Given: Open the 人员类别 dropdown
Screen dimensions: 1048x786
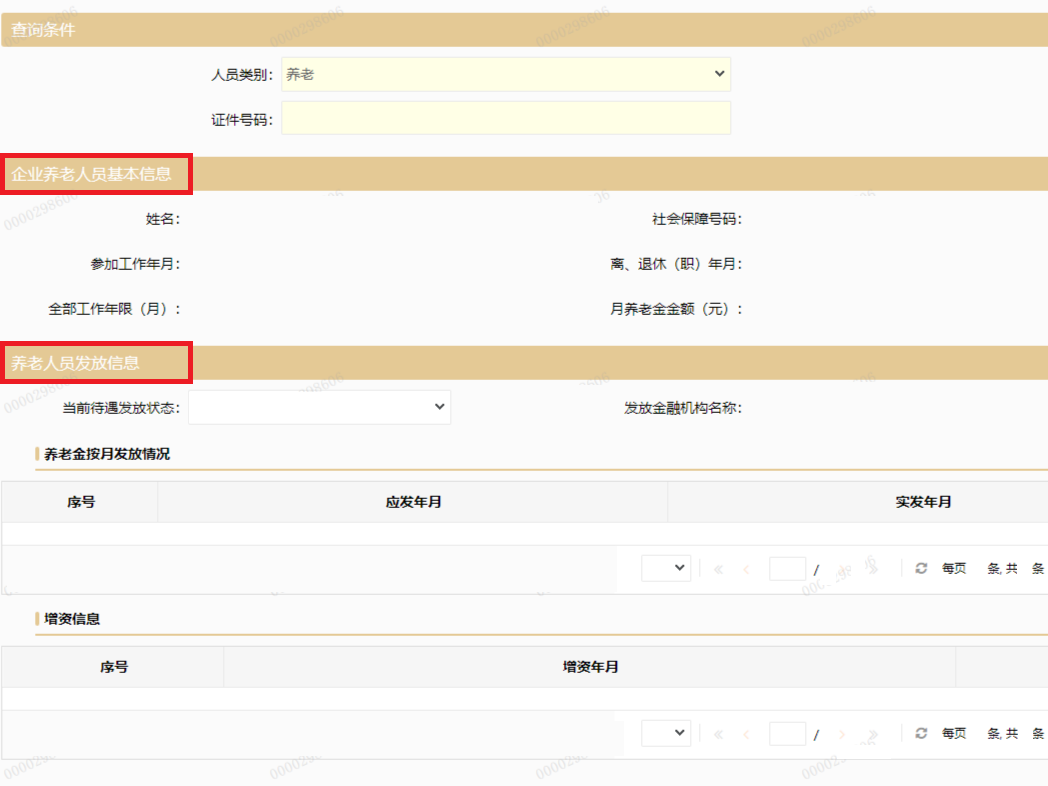Looking at the screenshot, I should click(506, 74).
